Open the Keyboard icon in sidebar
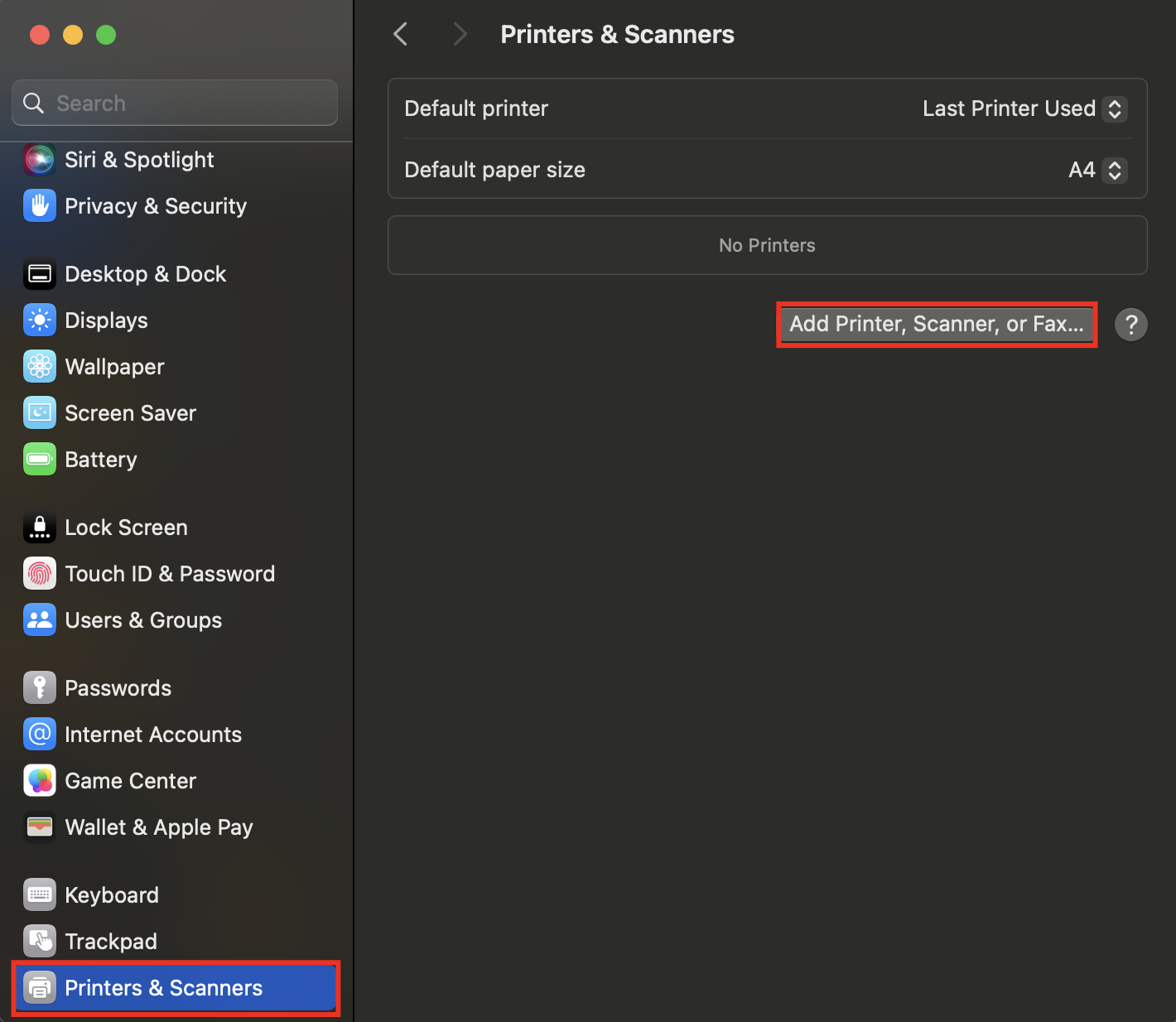Viewport: 1176px width, 1022px height. (x=39, y=895)
